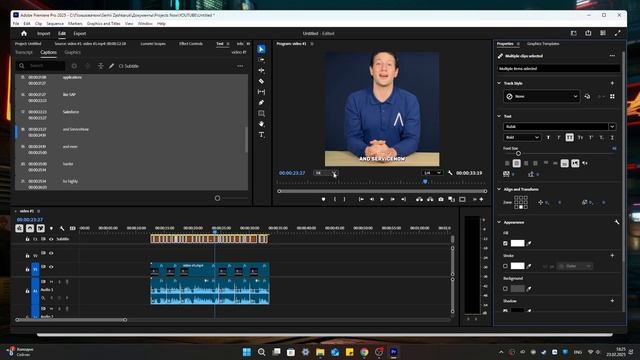This screenshot has width=640, height=360.
Task: Switch to the Transcript tab
Action: (24, 52)
